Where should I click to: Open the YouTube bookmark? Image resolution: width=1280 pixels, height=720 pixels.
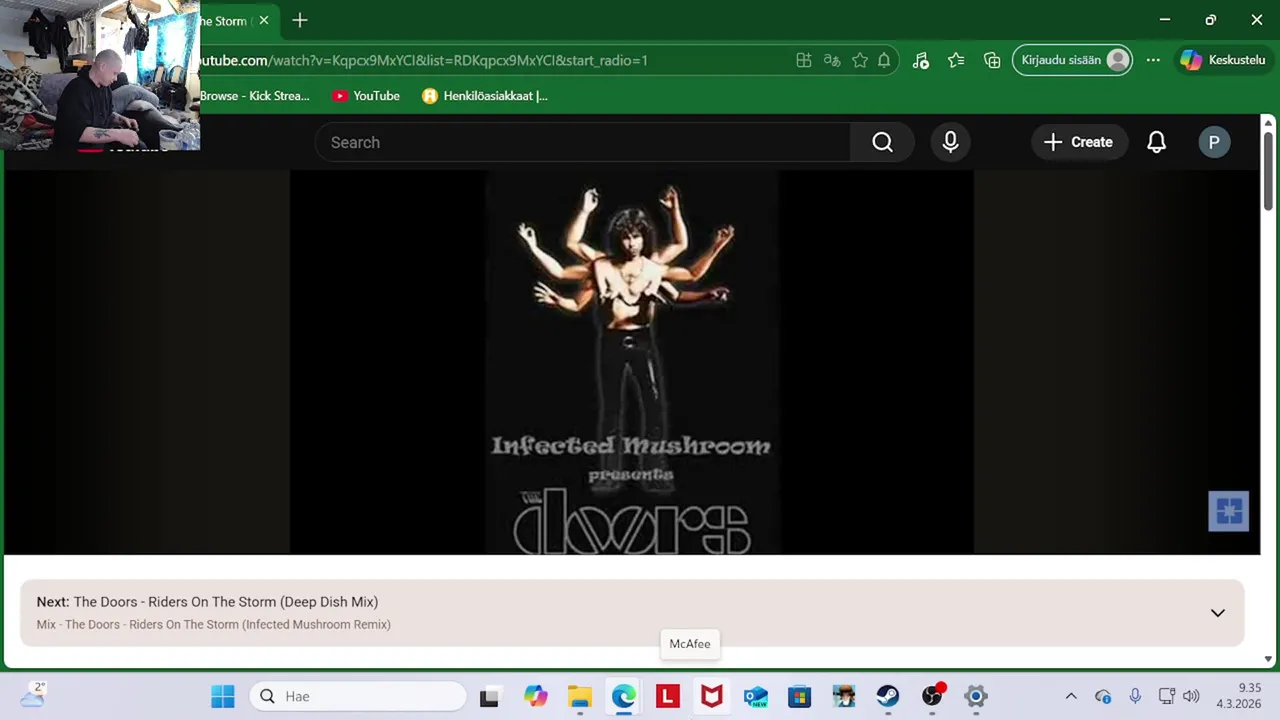coord(366,96)
